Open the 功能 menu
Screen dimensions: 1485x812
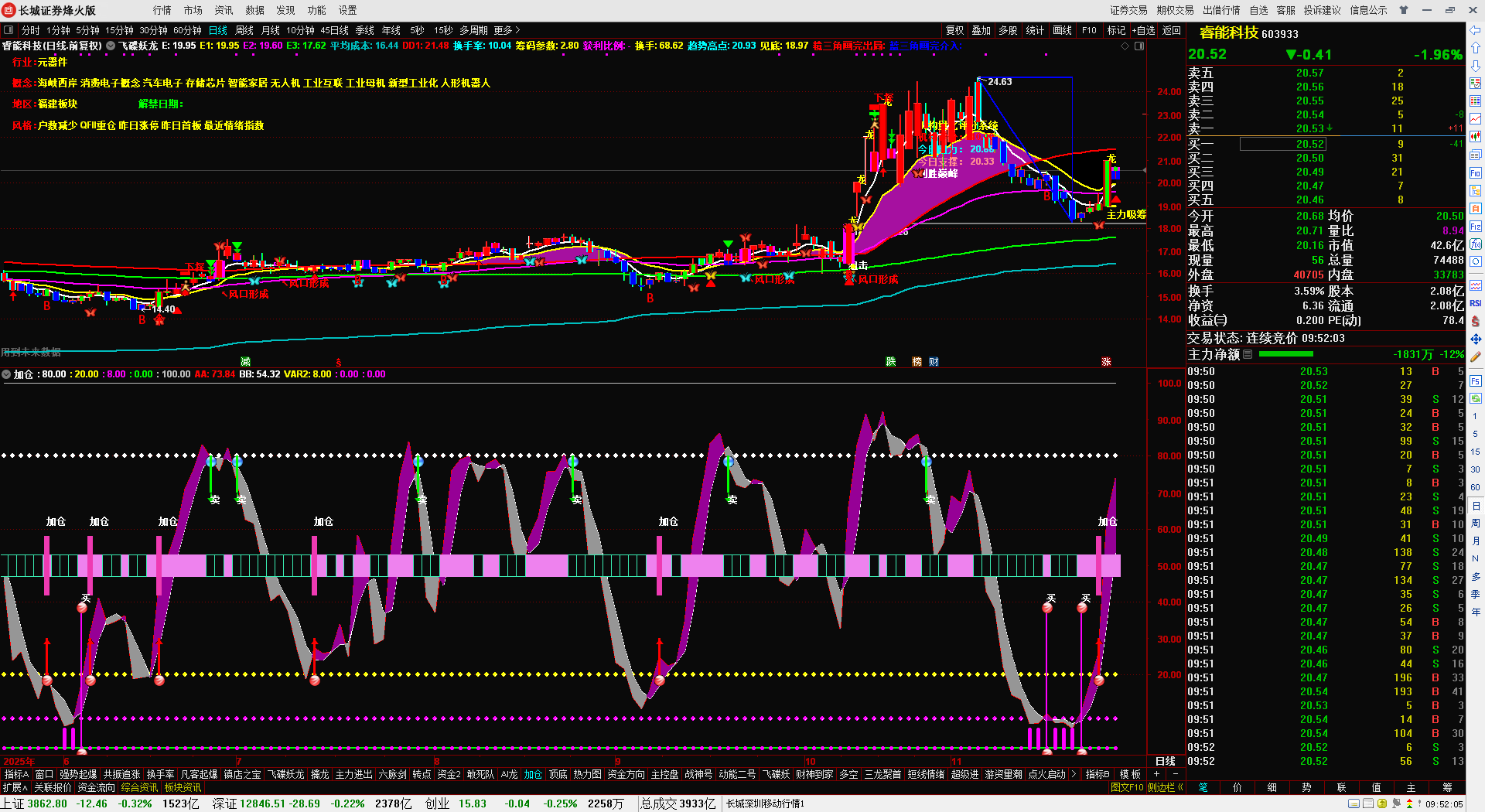317,10
